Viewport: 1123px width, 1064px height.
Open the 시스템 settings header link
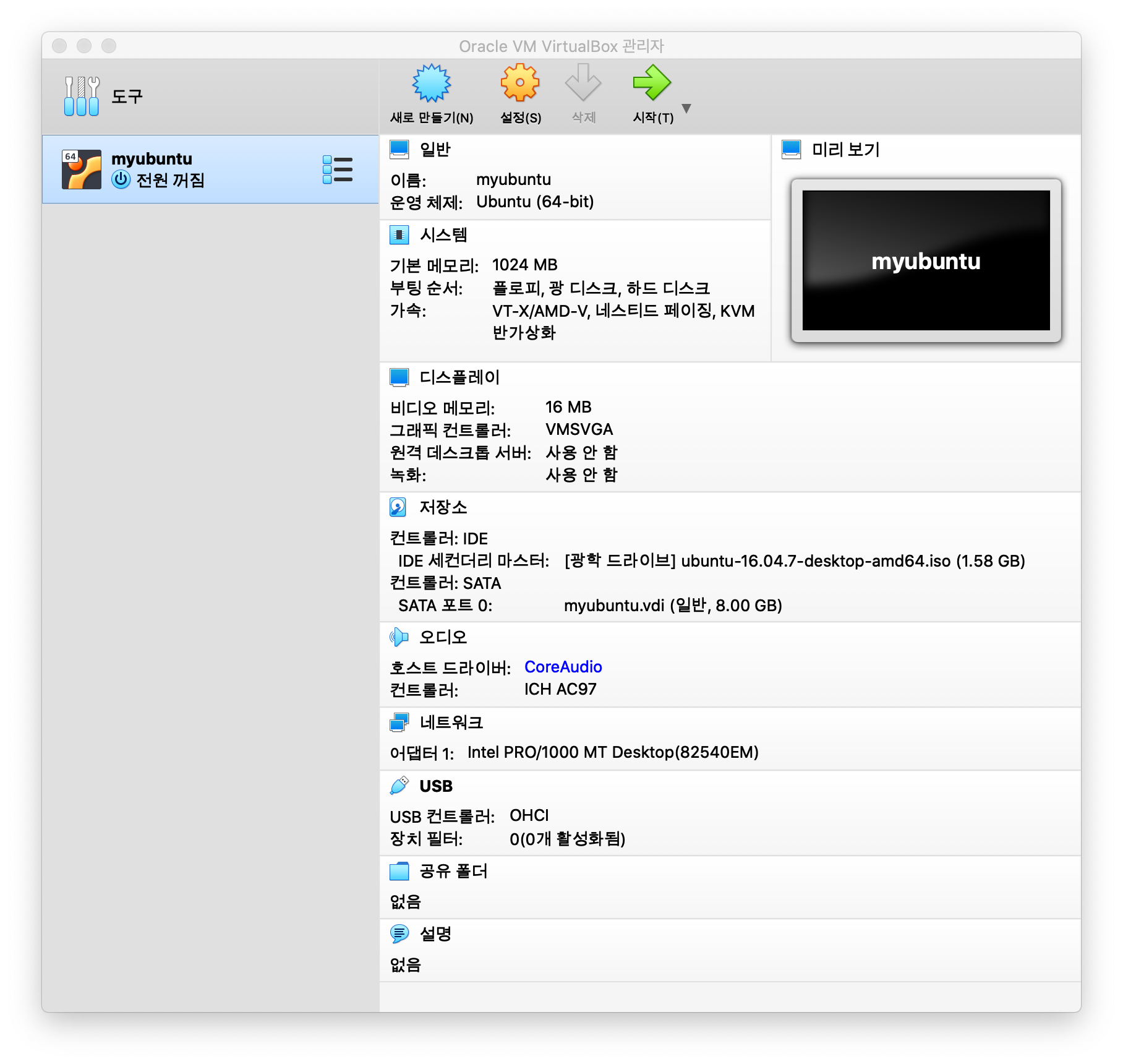(x=443, y=234)
